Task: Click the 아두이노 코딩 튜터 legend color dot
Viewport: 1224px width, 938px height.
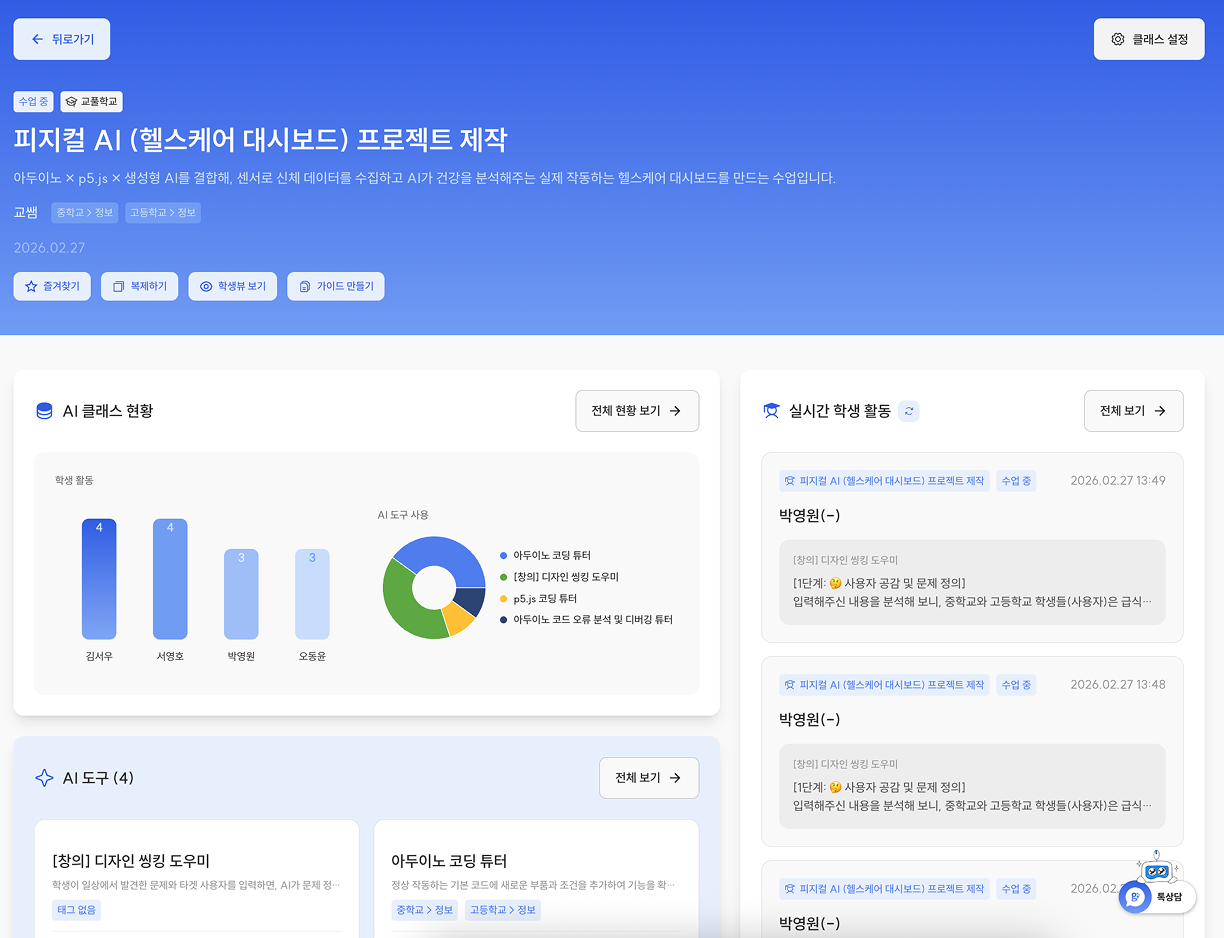Action: click(x=503, y=556)
